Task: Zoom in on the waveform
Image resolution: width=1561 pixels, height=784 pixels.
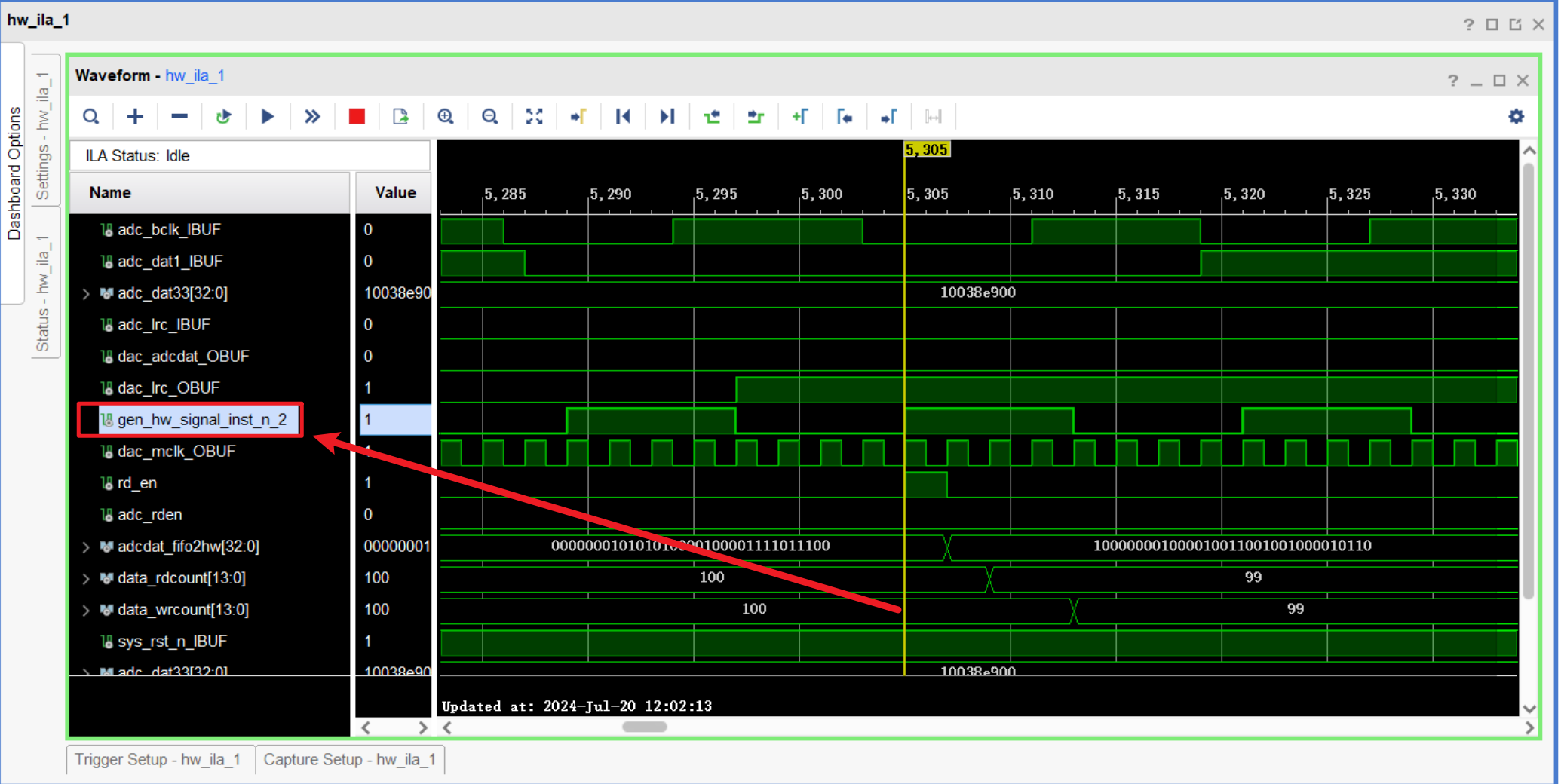Action: [446, 117]
